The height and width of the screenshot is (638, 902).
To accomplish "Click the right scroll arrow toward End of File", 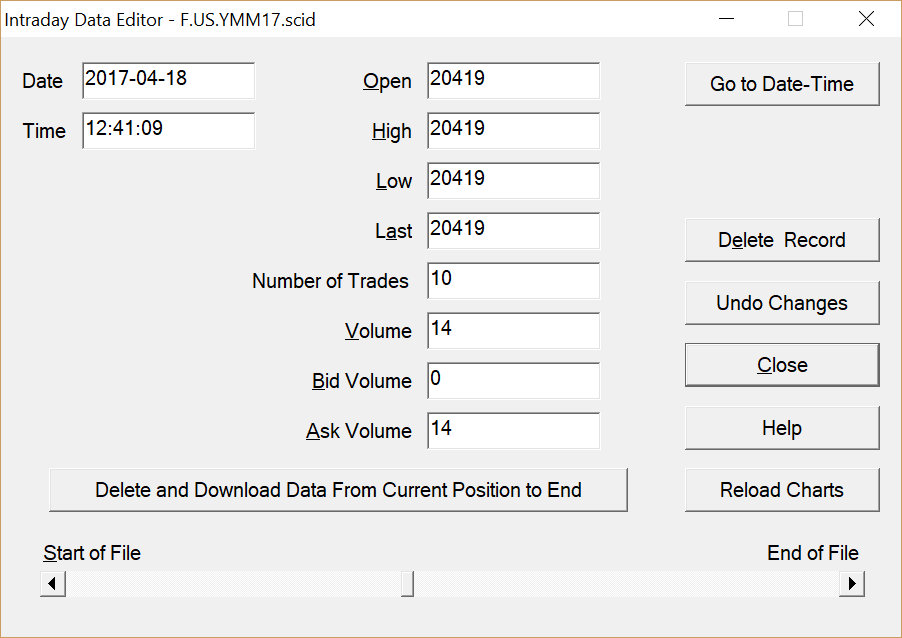I will [852, 583].
